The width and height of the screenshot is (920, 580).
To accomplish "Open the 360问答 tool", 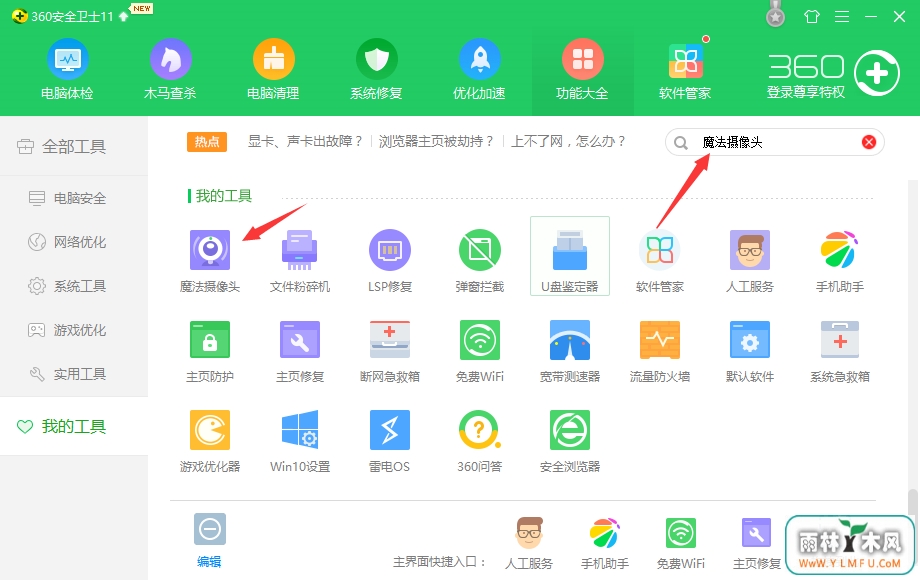I will [479, 441].
